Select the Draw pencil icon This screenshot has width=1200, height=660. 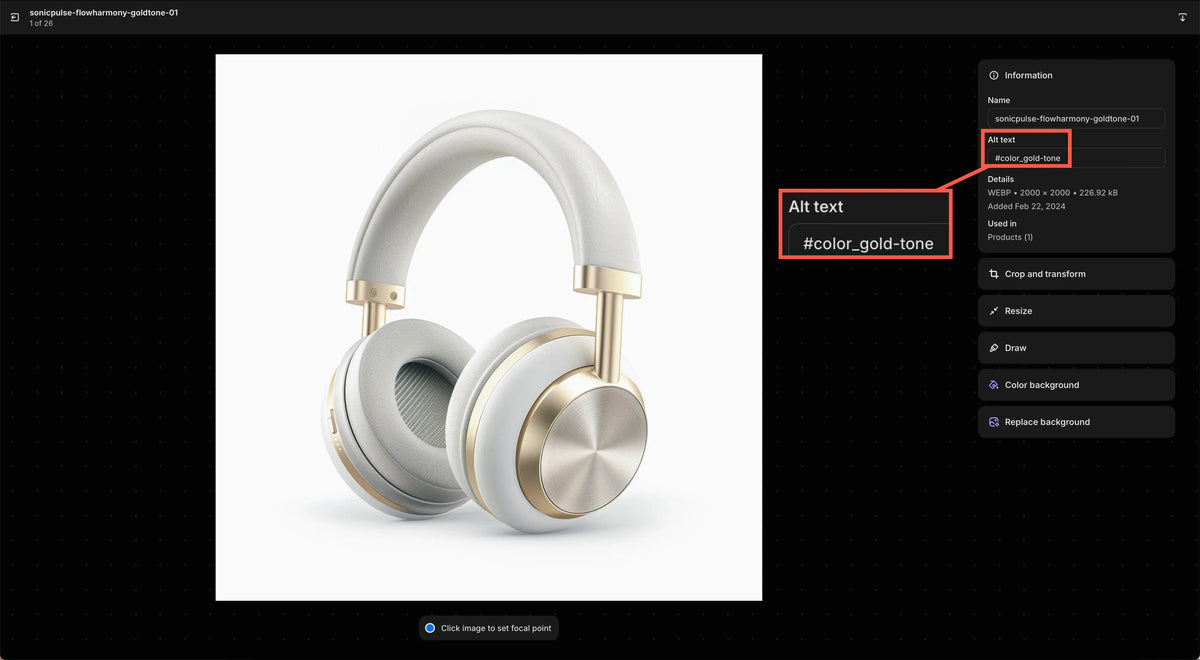coord(994,348)
